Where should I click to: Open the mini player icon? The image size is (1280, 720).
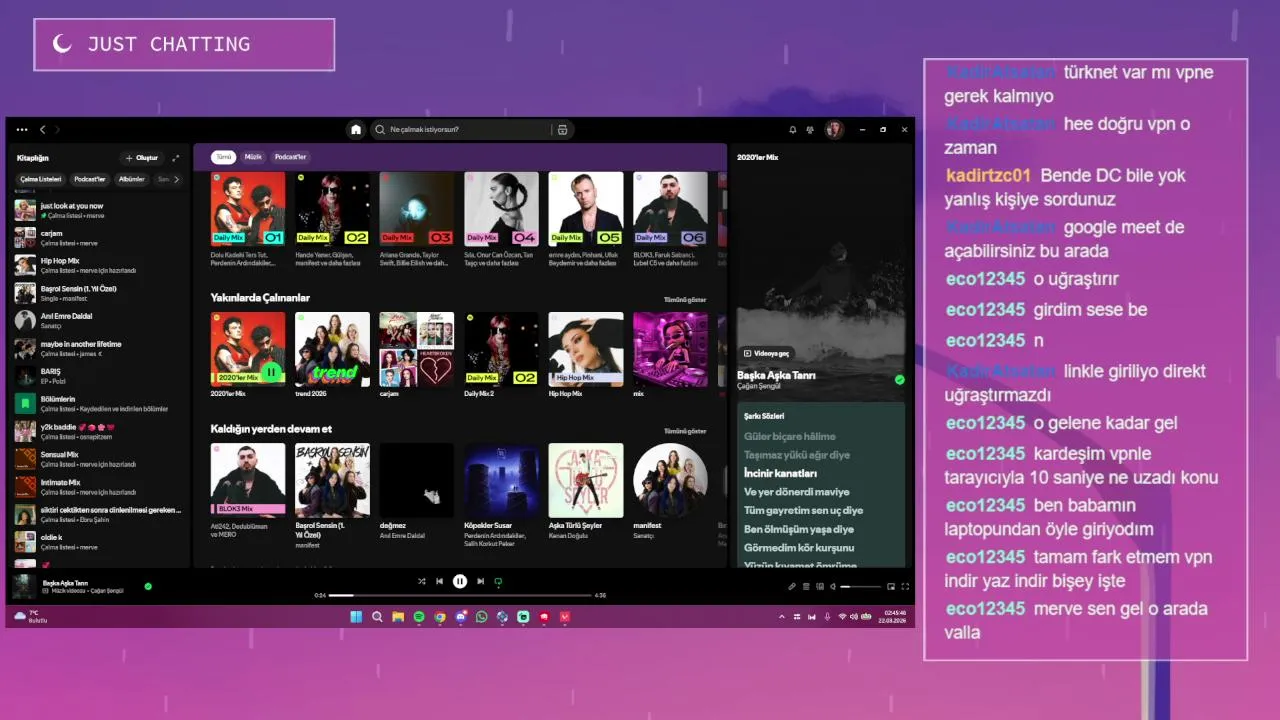click(x=892, y=587)
